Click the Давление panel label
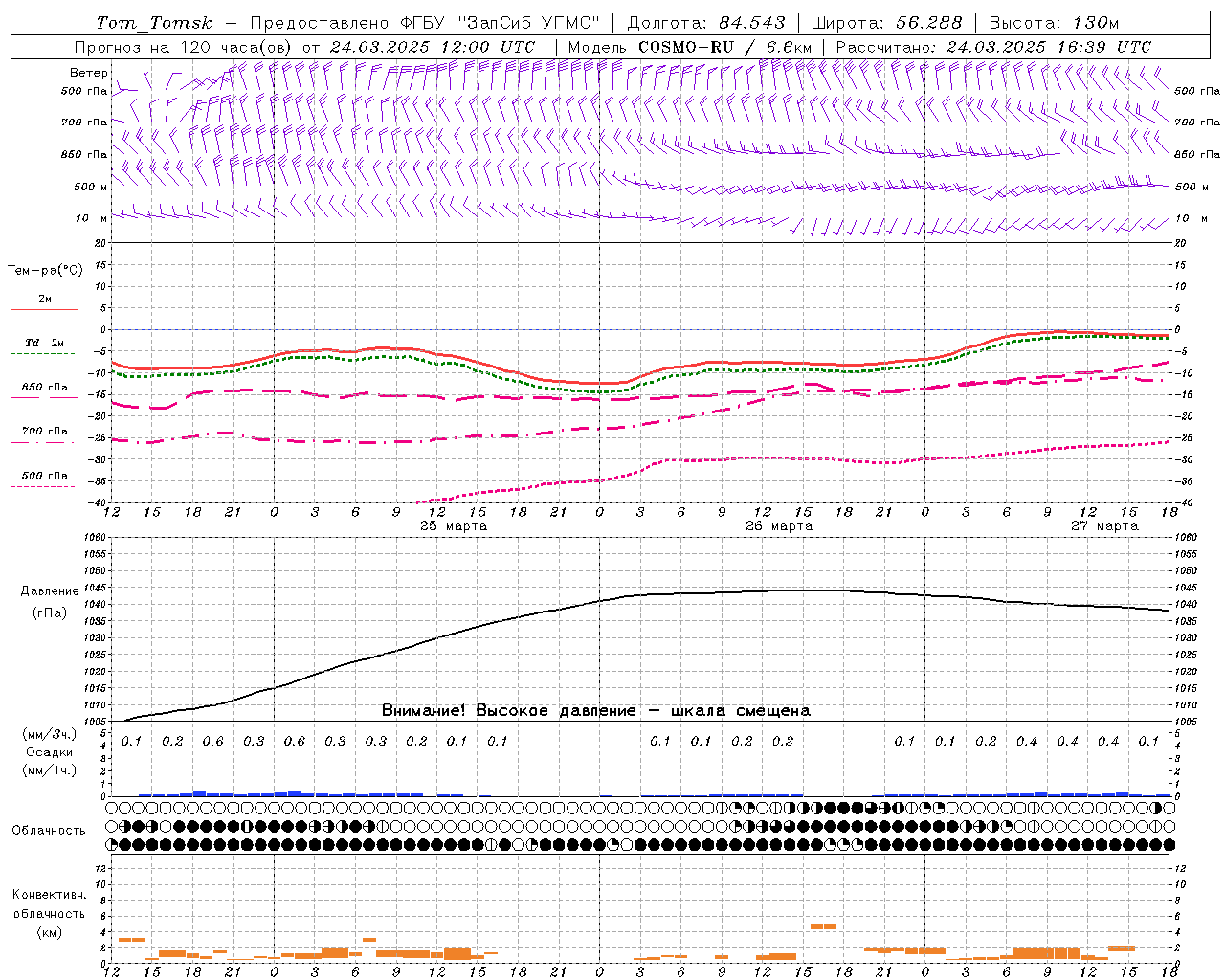 [50, 591]
